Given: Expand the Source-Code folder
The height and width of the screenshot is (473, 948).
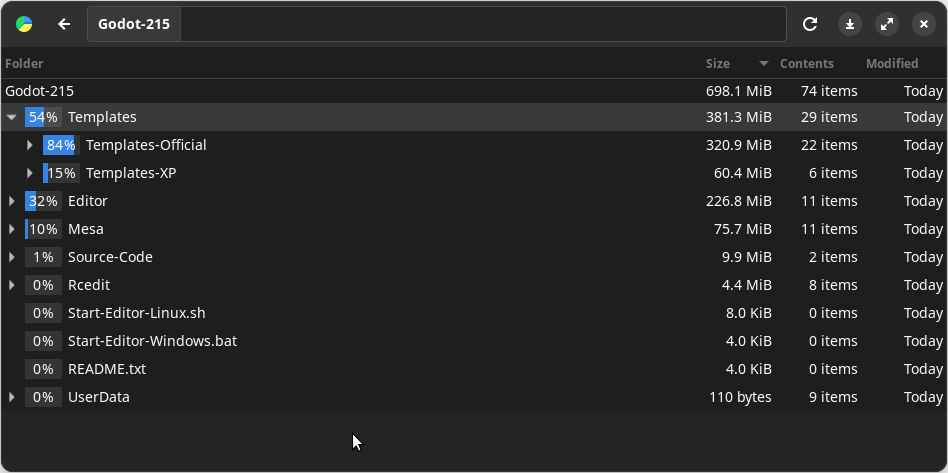Looking at the screenshot, I should click(x=12, y=257).
